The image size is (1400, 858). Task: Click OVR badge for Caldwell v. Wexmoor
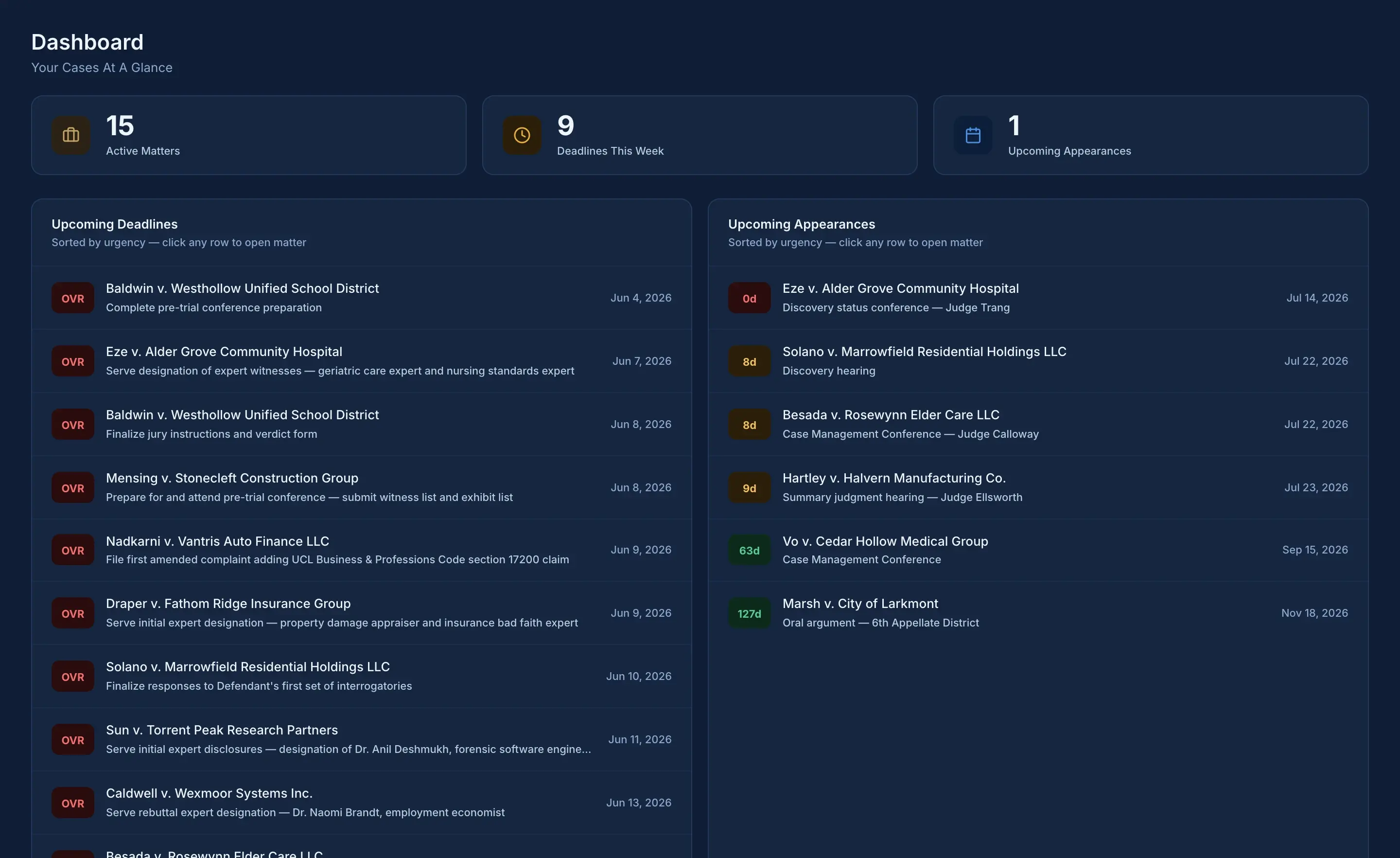click(73, 802)
